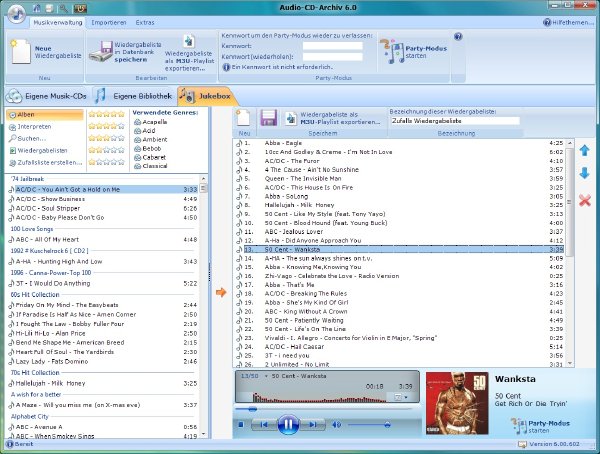
Task: Select the five-star rating filter
Action: [107, 114]
